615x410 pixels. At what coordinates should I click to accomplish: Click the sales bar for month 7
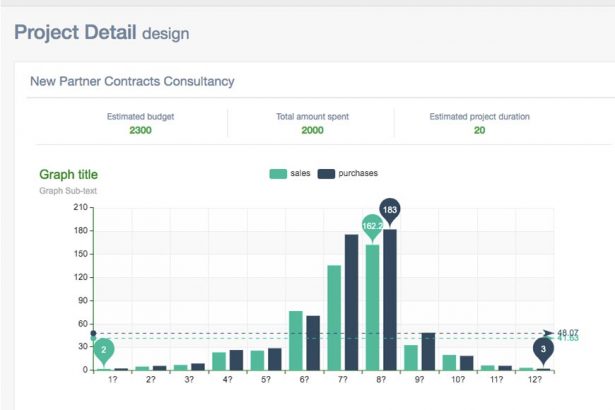click(x=334, y=317)
